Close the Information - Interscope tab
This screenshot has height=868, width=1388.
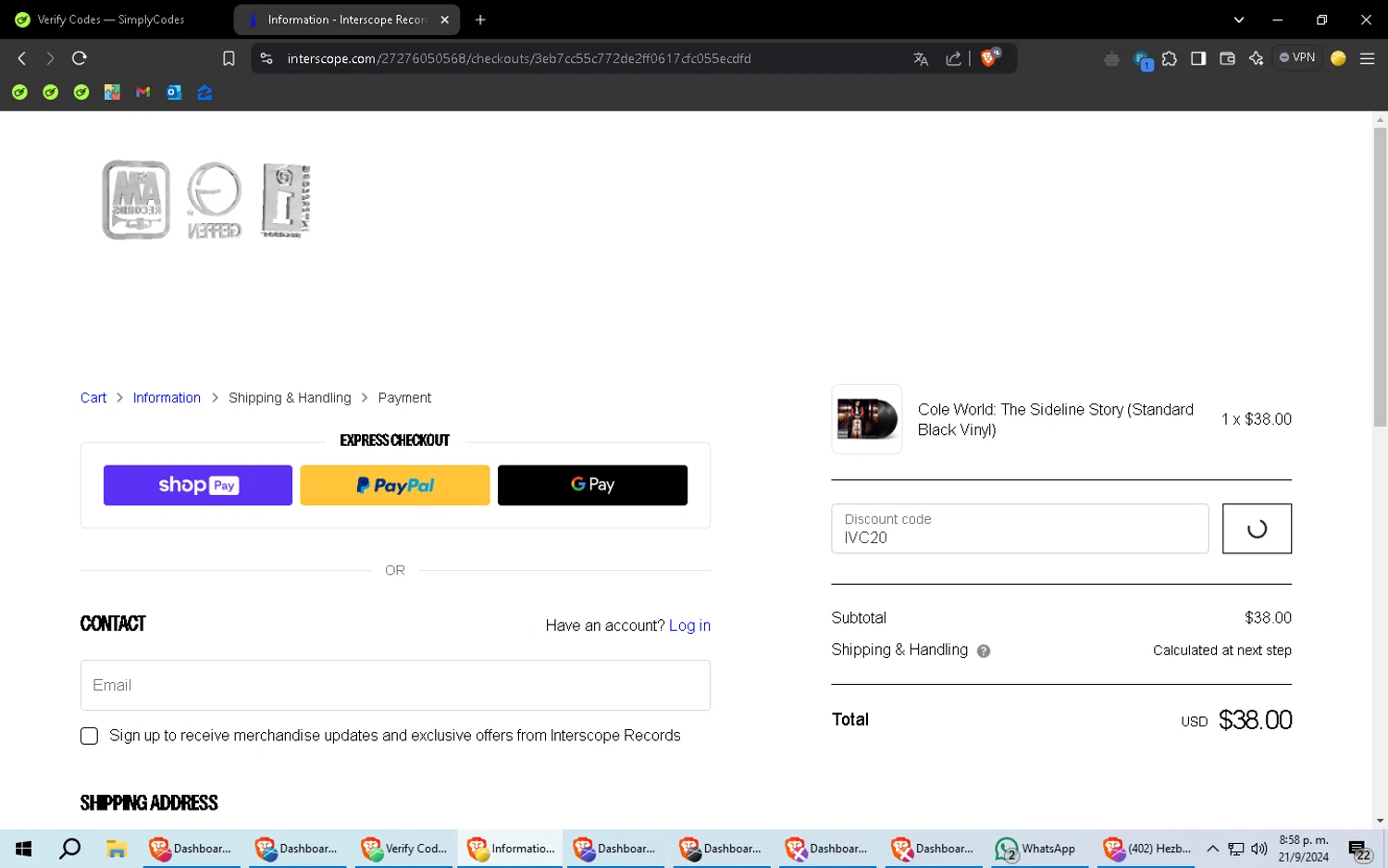click(444, 19)
